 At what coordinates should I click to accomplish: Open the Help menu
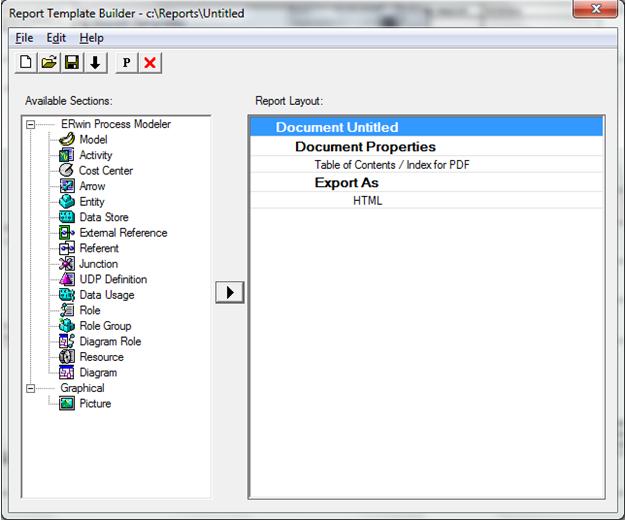click(x=91, y=38)
